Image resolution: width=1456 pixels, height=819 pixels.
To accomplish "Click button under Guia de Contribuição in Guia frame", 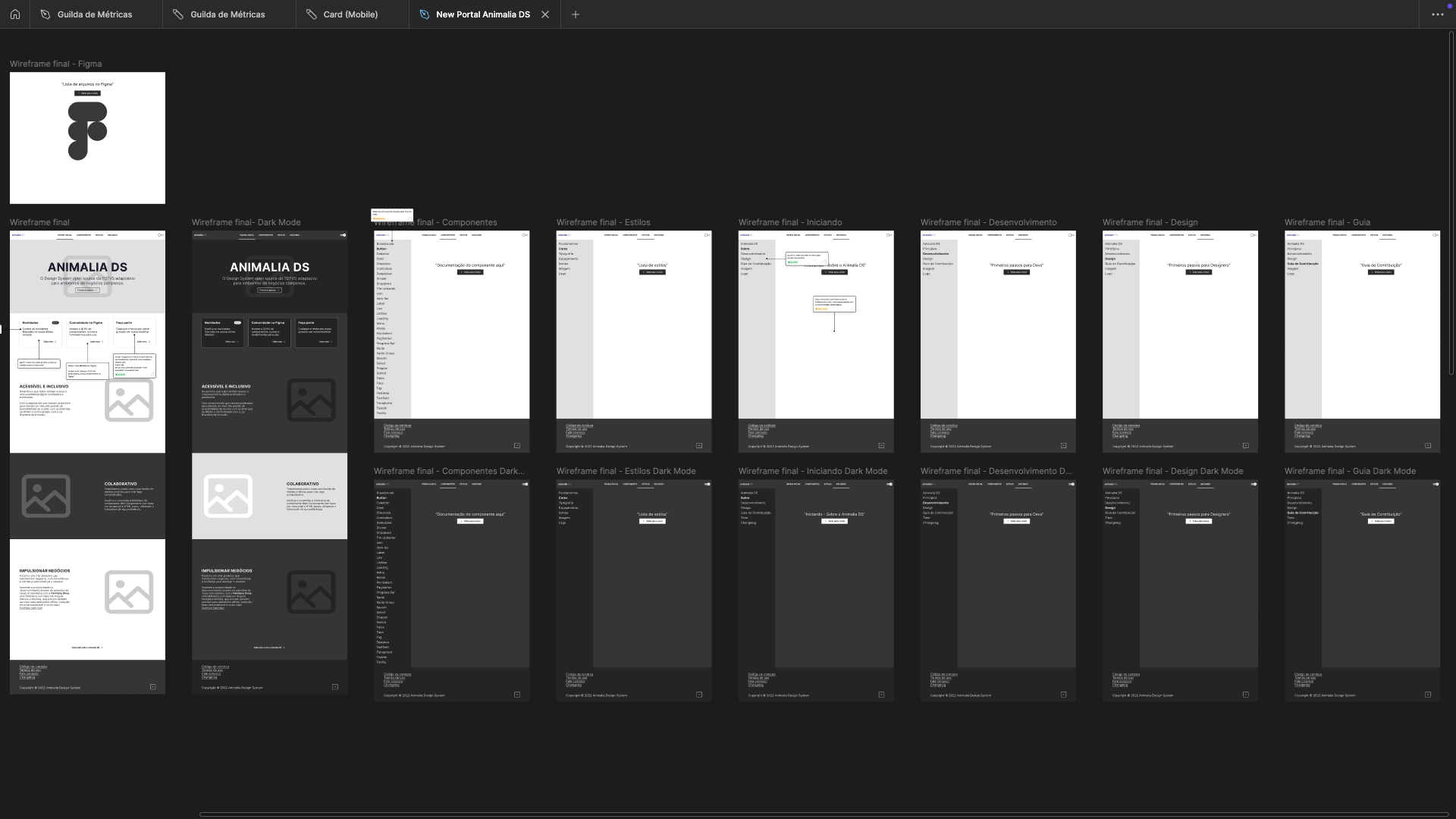I will click(1381, 272).
